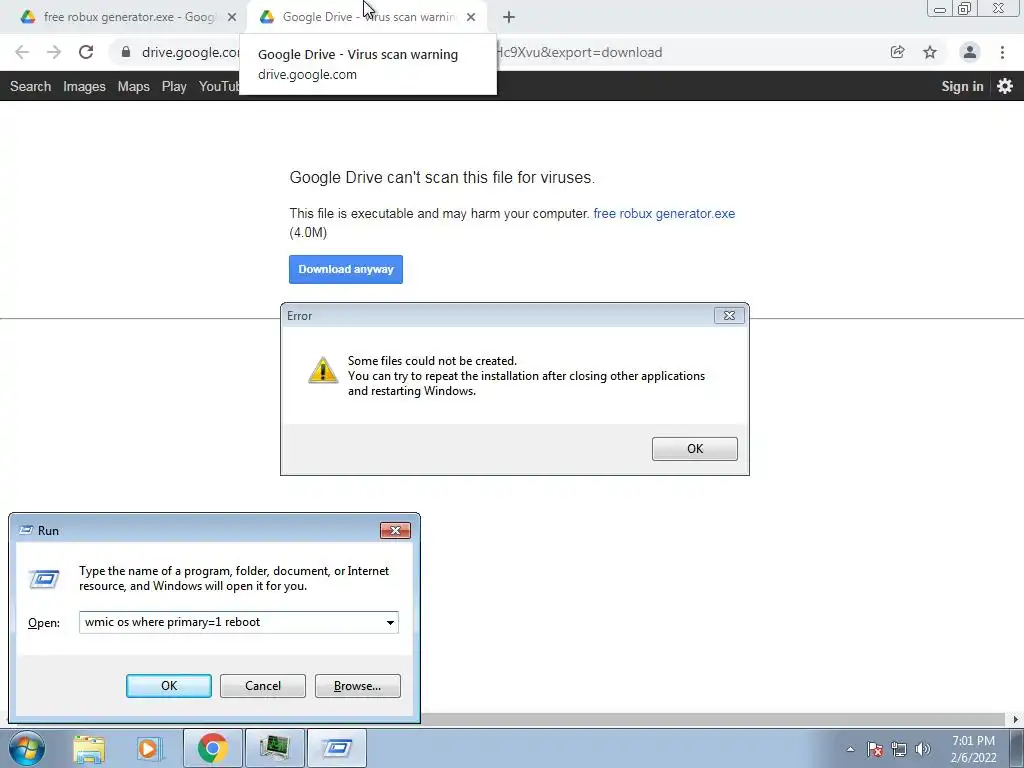Open the Chrome profile avatar icon

[970, 52]
